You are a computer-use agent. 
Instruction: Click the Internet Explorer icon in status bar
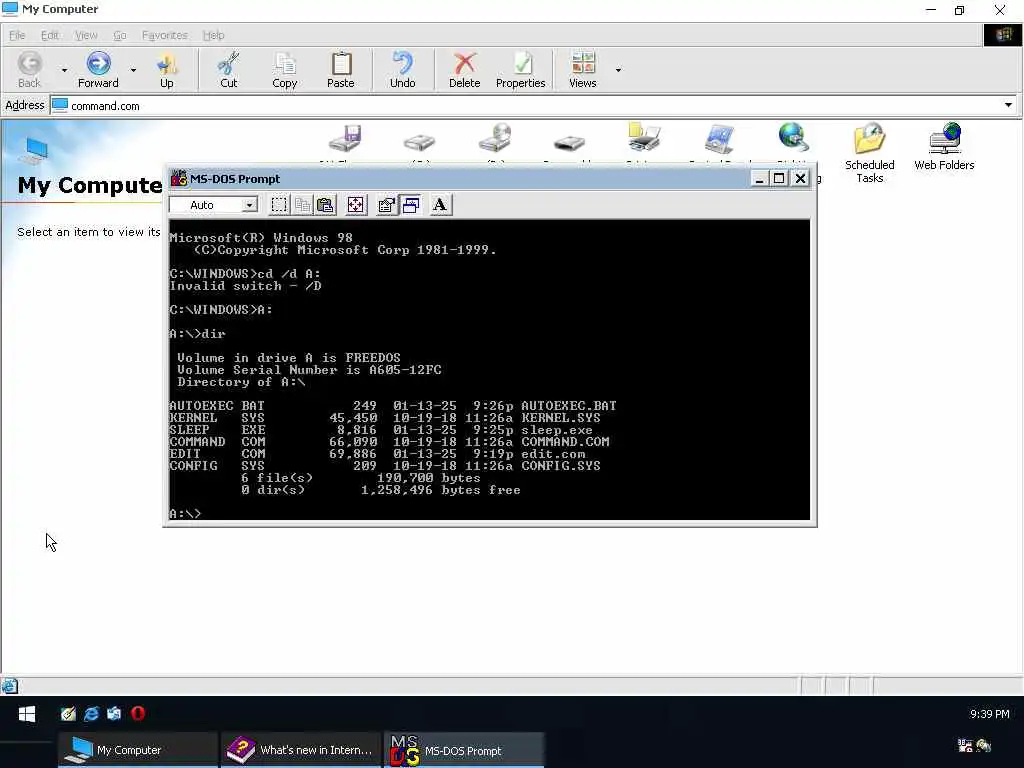pos(9,686)
